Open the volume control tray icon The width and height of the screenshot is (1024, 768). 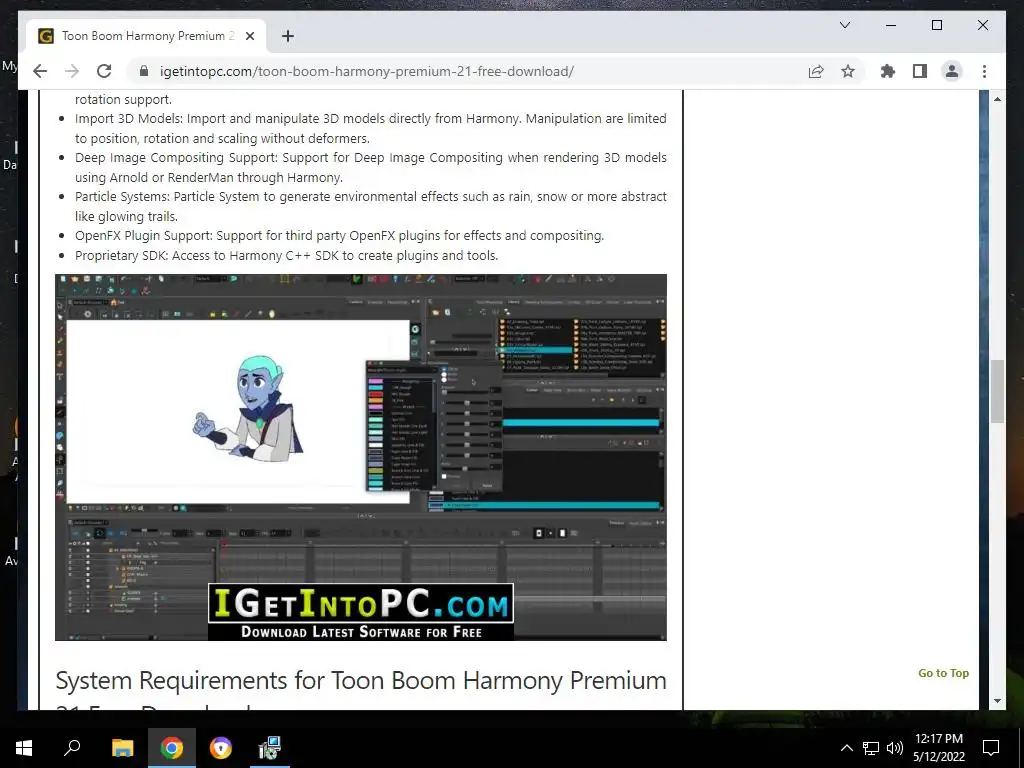(895, 748)
